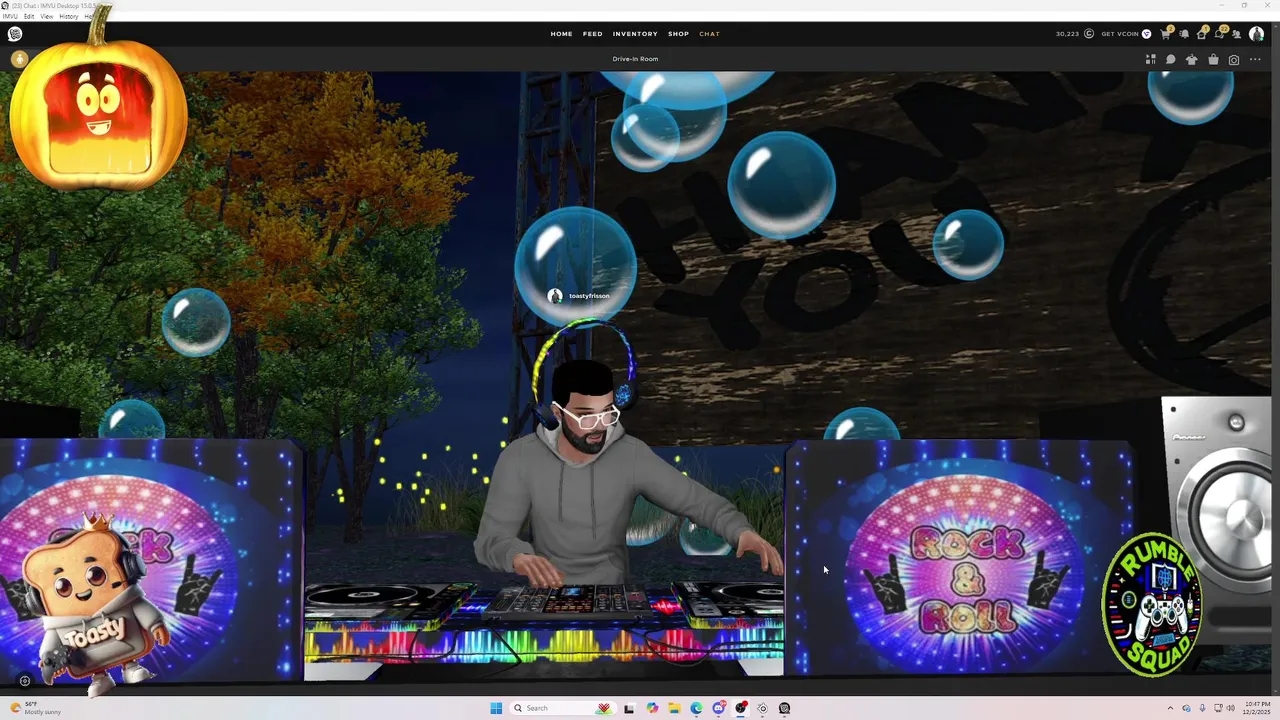The width and height of the screenshot is (1280, 720).
Task: Open Discord from taskbar
Action: click(x=719, y=708)
